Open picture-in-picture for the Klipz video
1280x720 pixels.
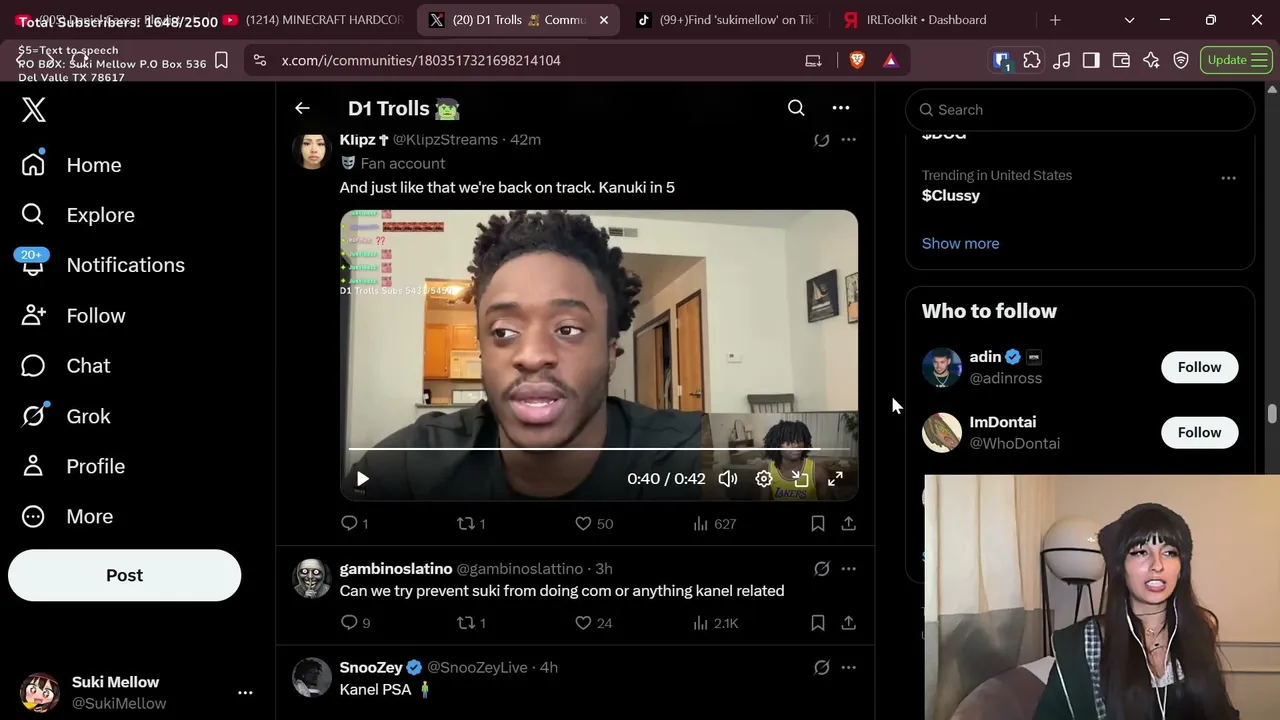[800, 479]
